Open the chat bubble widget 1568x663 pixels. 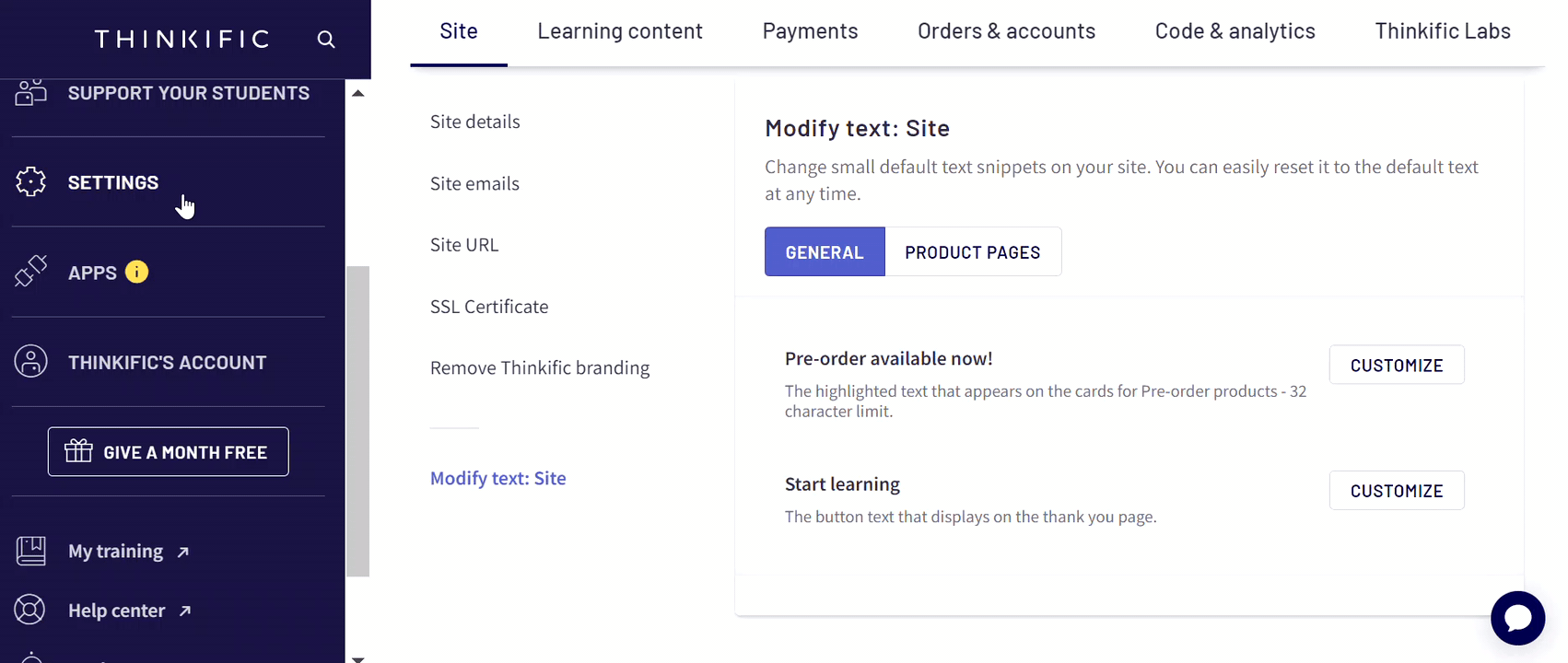pyautogui.click(x=1517, y=618)
